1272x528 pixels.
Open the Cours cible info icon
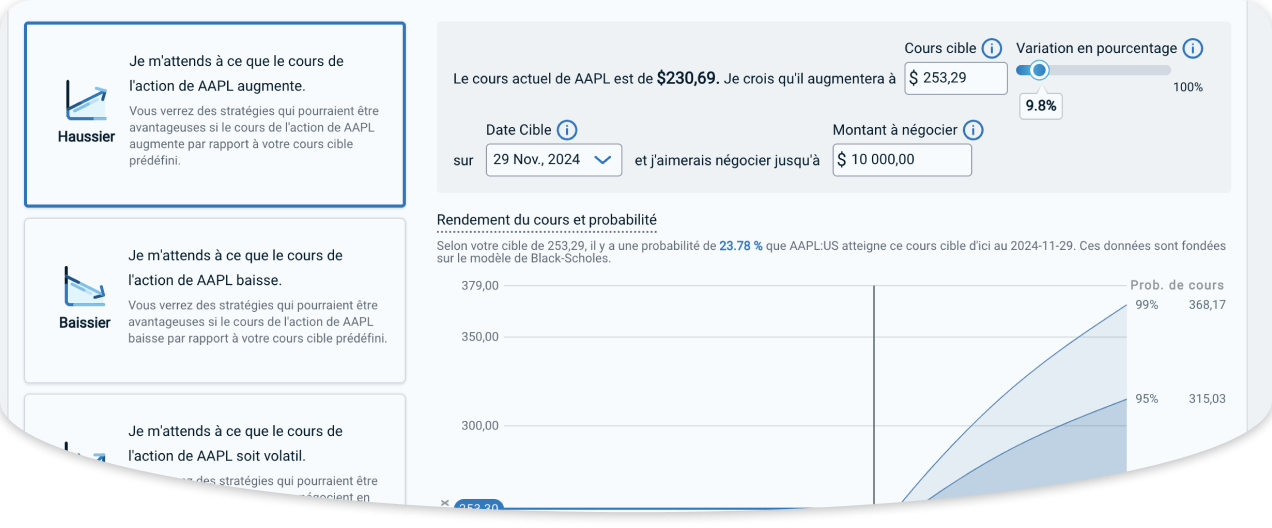(991, 48)
